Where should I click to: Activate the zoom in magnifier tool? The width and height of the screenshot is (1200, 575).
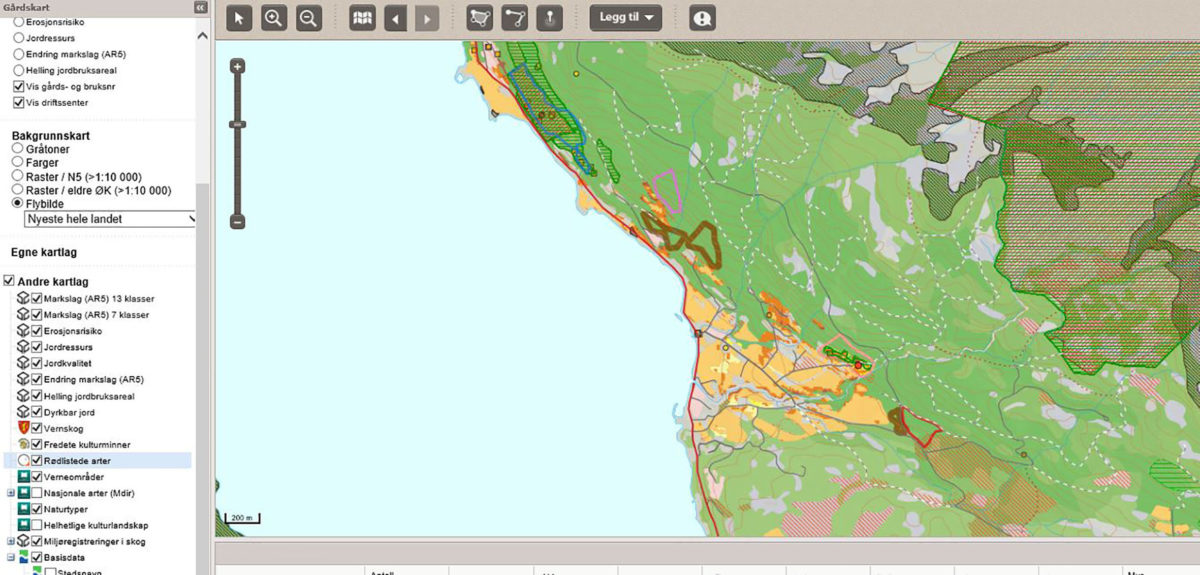274,17
